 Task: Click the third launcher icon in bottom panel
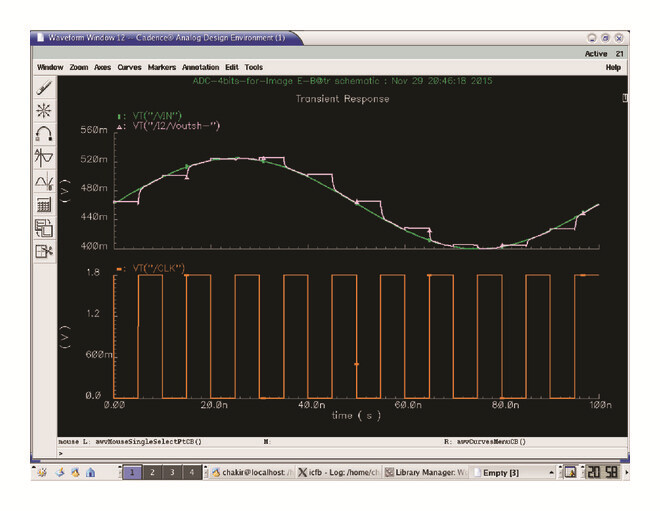coord(75,472)
